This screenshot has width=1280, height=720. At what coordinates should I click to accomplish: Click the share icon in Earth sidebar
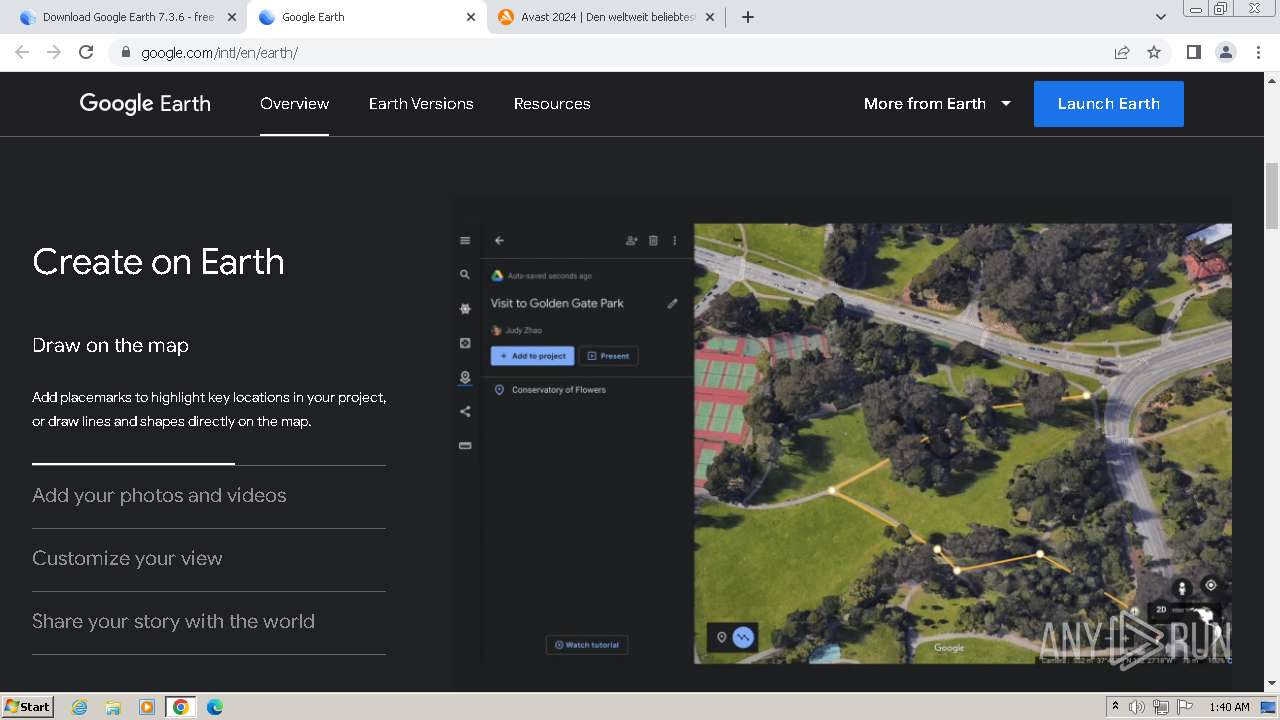tap(465, 411)
